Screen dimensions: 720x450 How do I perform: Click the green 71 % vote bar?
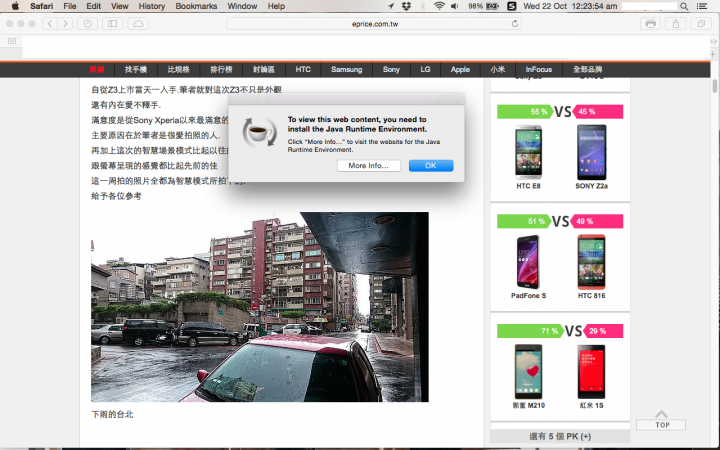coord(530,331)
